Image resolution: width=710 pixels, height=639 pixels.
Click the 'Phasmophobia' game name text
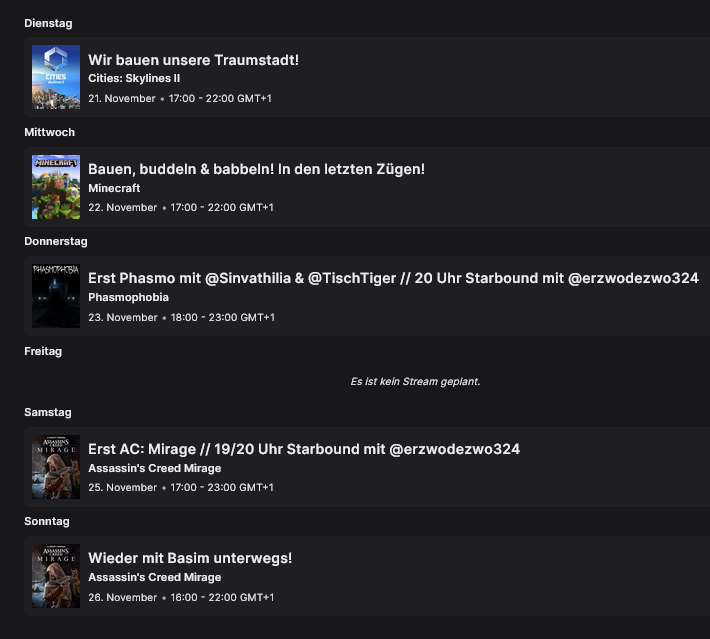(x=129, y=298)
